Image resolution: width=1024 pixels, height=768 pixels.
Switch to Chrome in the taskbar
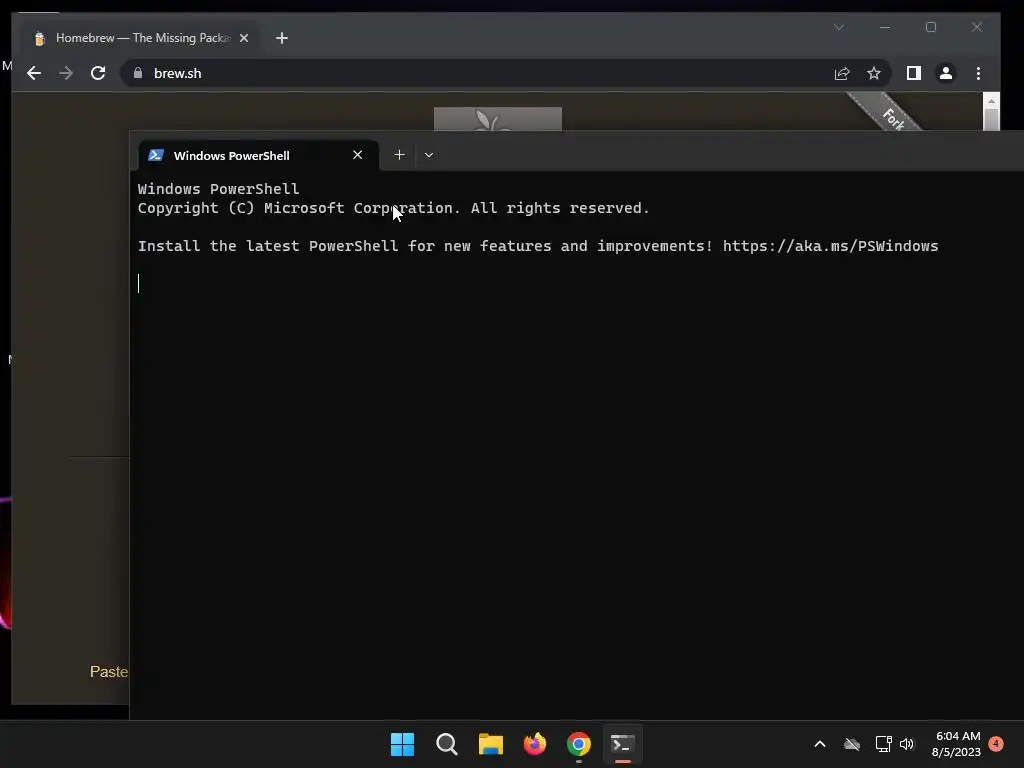(579, 744)
